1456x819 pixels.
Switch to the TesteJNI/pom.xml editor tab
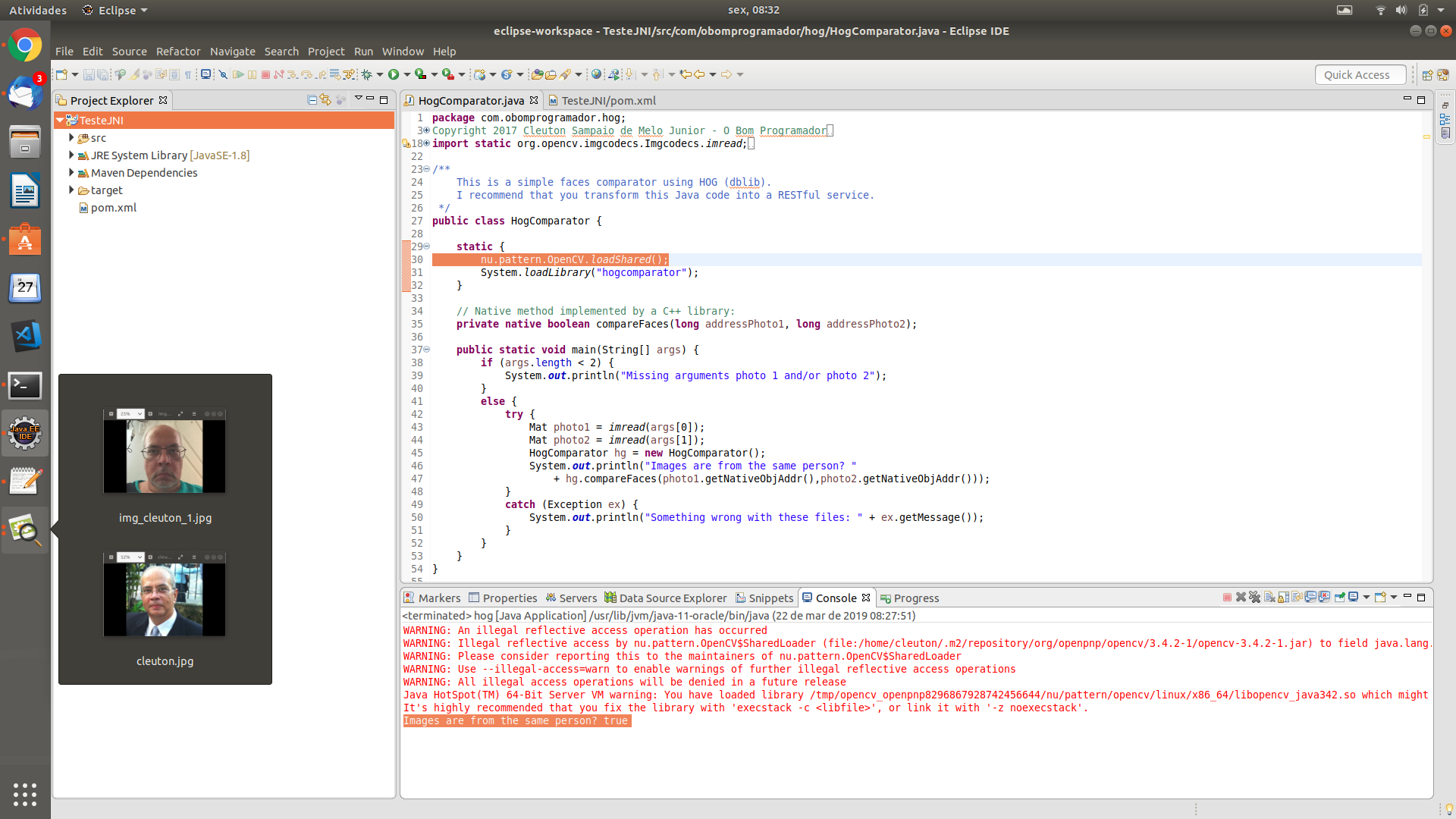click(x=607, y=100)
